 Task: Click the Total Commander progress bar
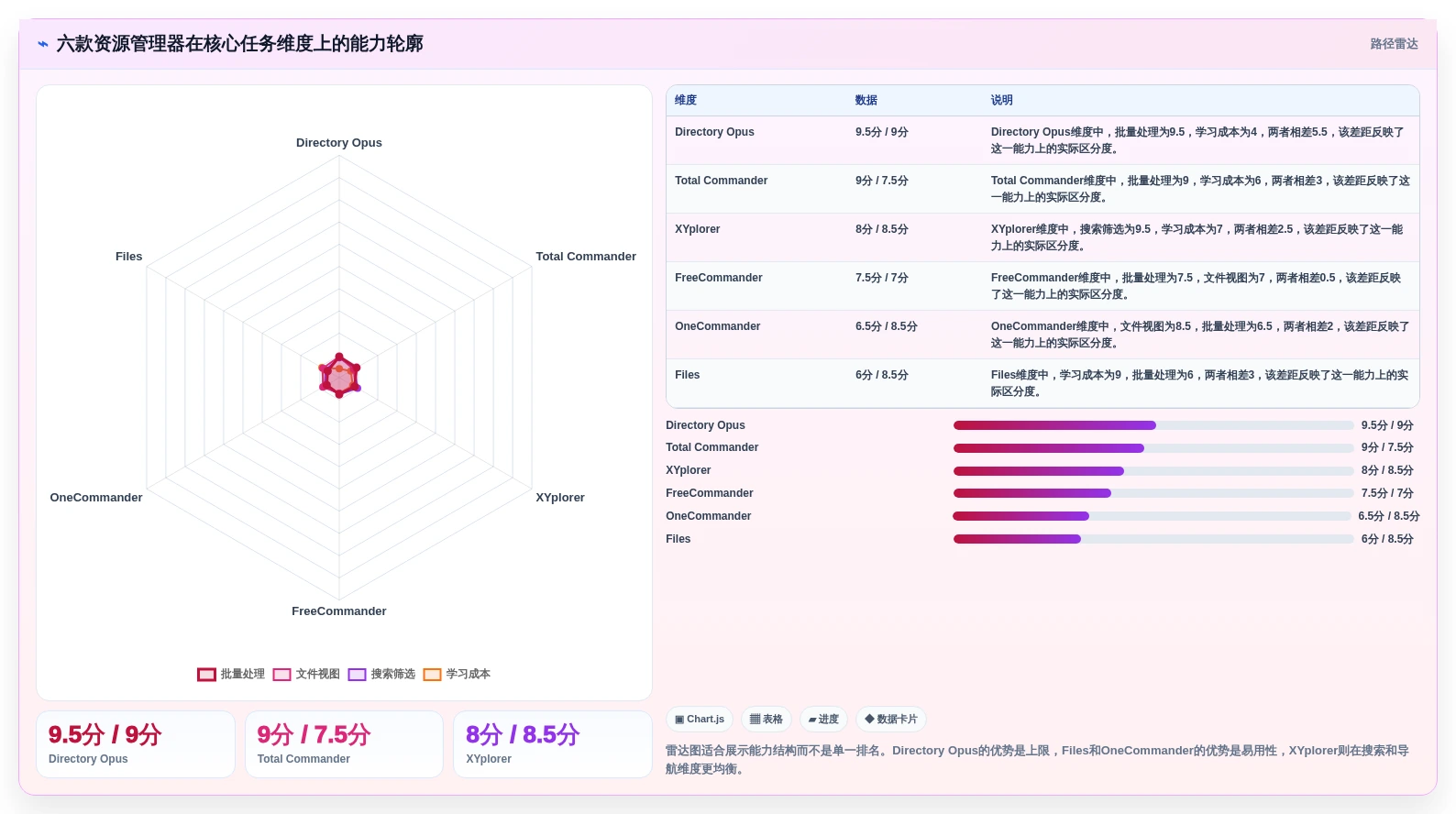coord(1153,448)
